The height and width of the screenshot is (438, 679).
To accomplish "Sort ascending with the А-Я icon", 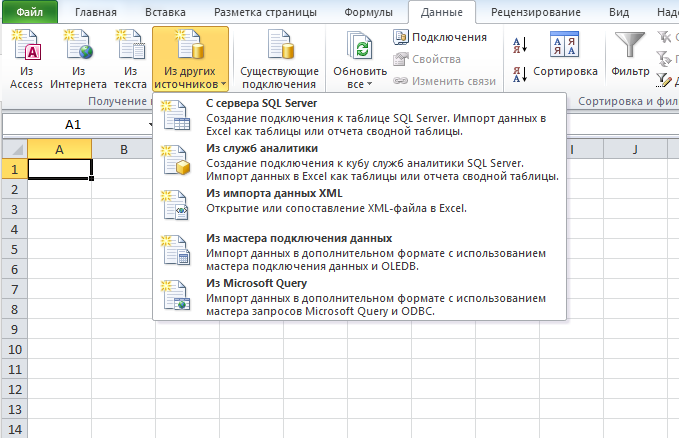I will [x=520, y=44].
